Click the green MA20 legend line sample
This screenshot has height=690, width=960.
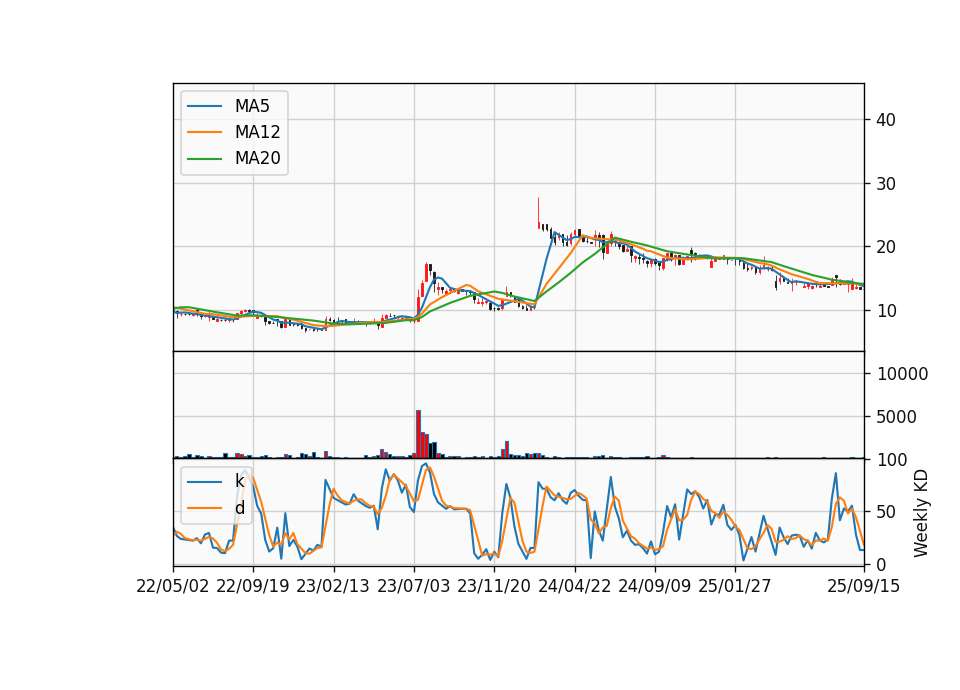[x=204, y=158]
